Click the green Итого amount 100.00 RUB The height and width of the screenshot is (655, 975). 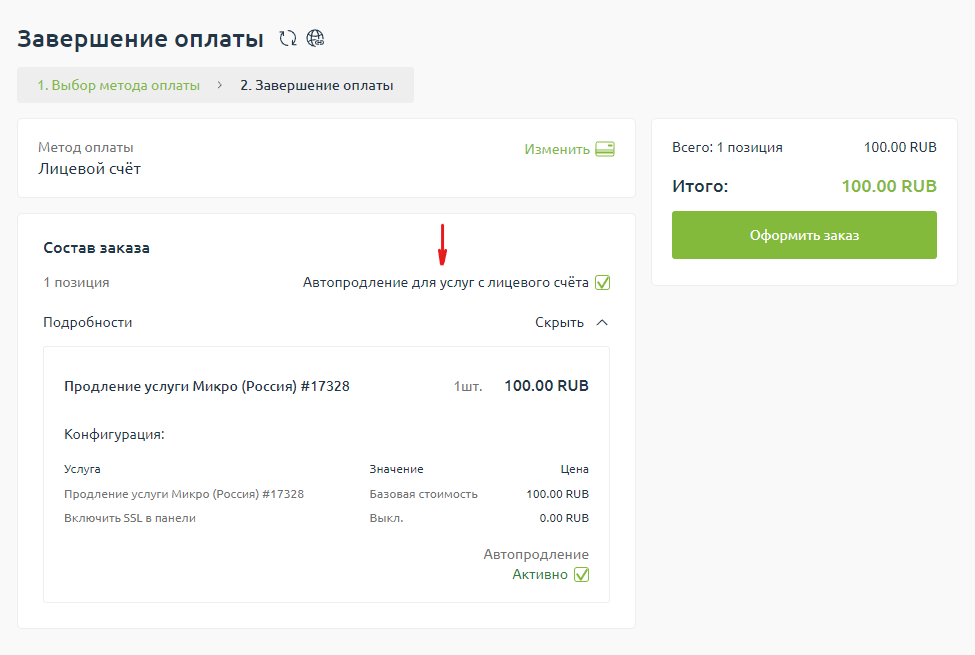(x=888, y=186)
